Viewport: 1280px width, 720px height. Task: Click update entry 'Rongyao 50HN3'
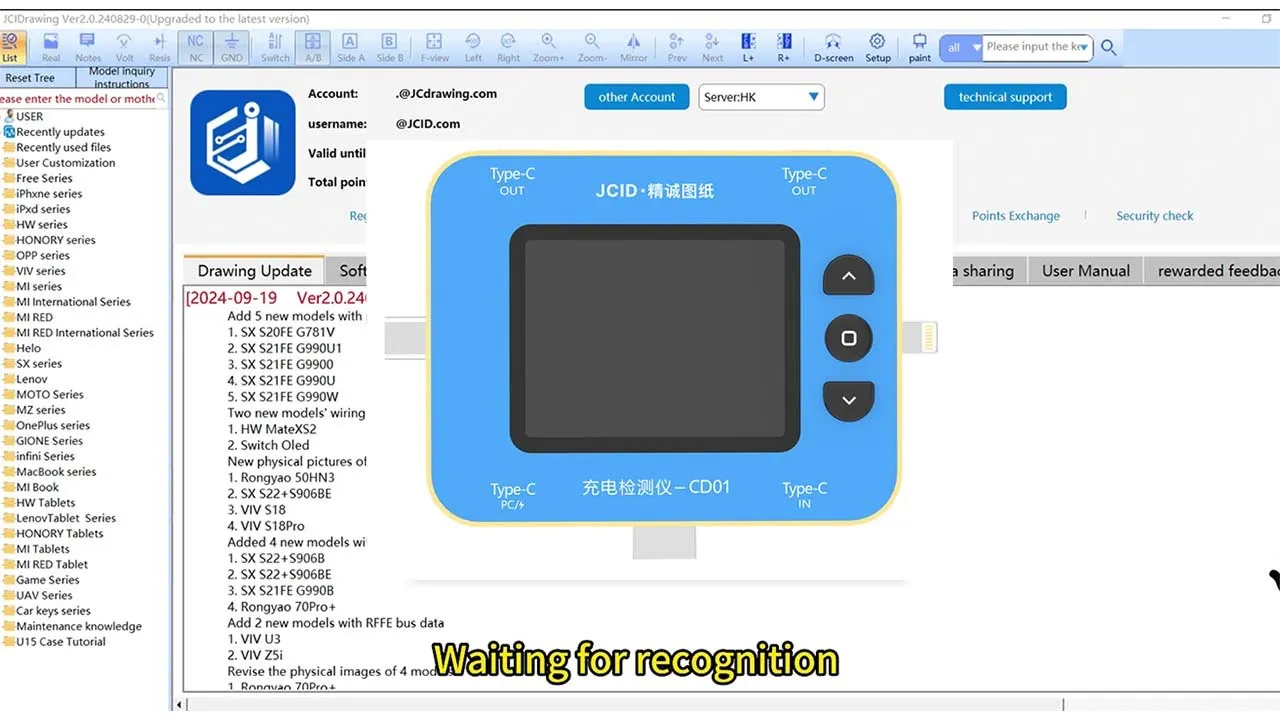coord(281,477)
